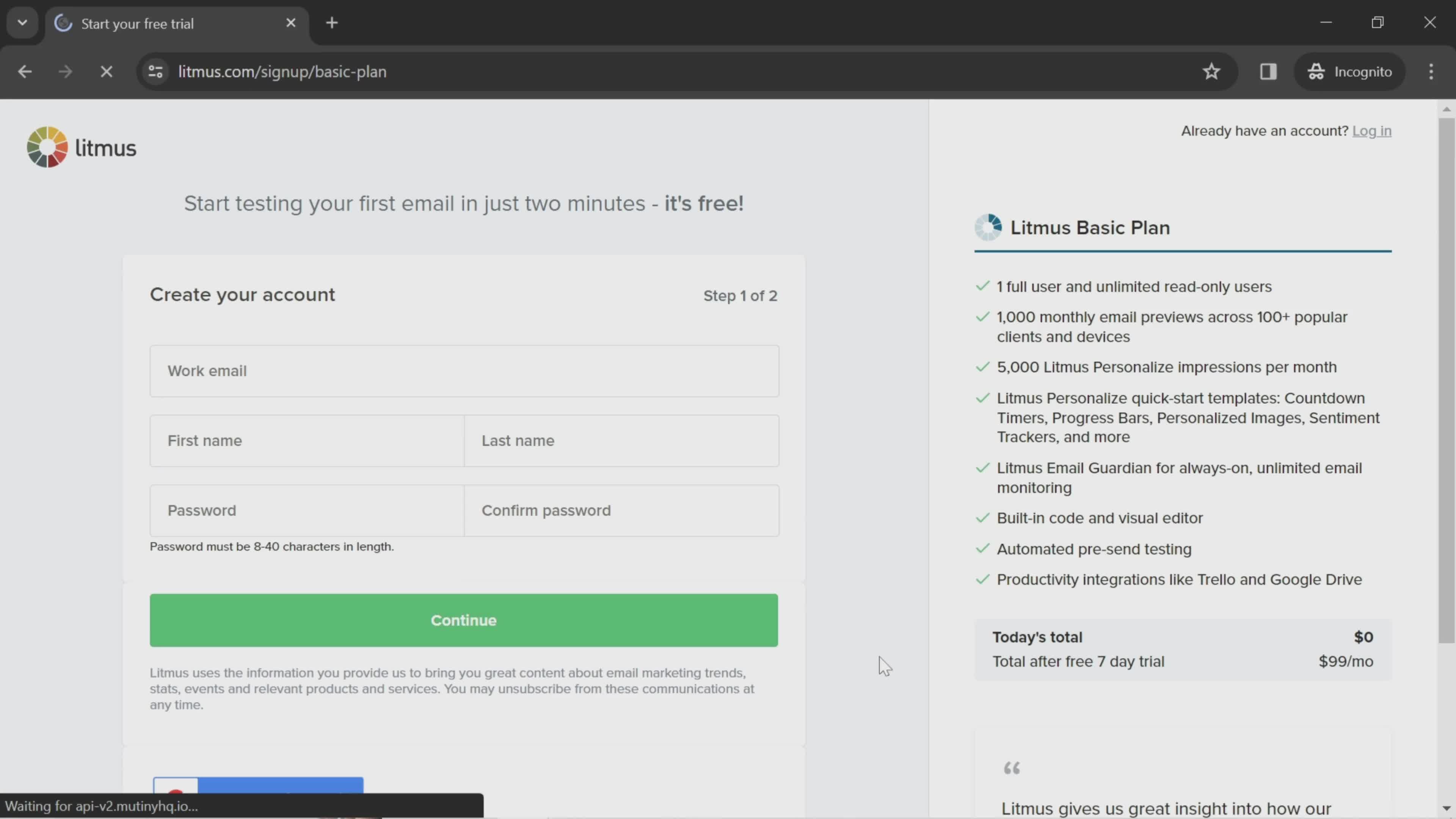Click the scrollbar's downward chevron

tap(1447, 809)
